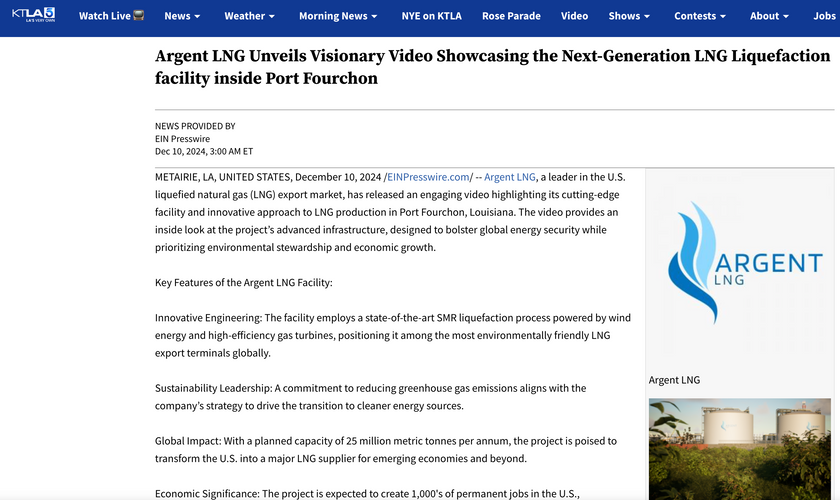Image resolution: width=840 pixels, height=500 pixels.
Task: Click the TV icon beside Watch Live
Action: click(137, 16)
